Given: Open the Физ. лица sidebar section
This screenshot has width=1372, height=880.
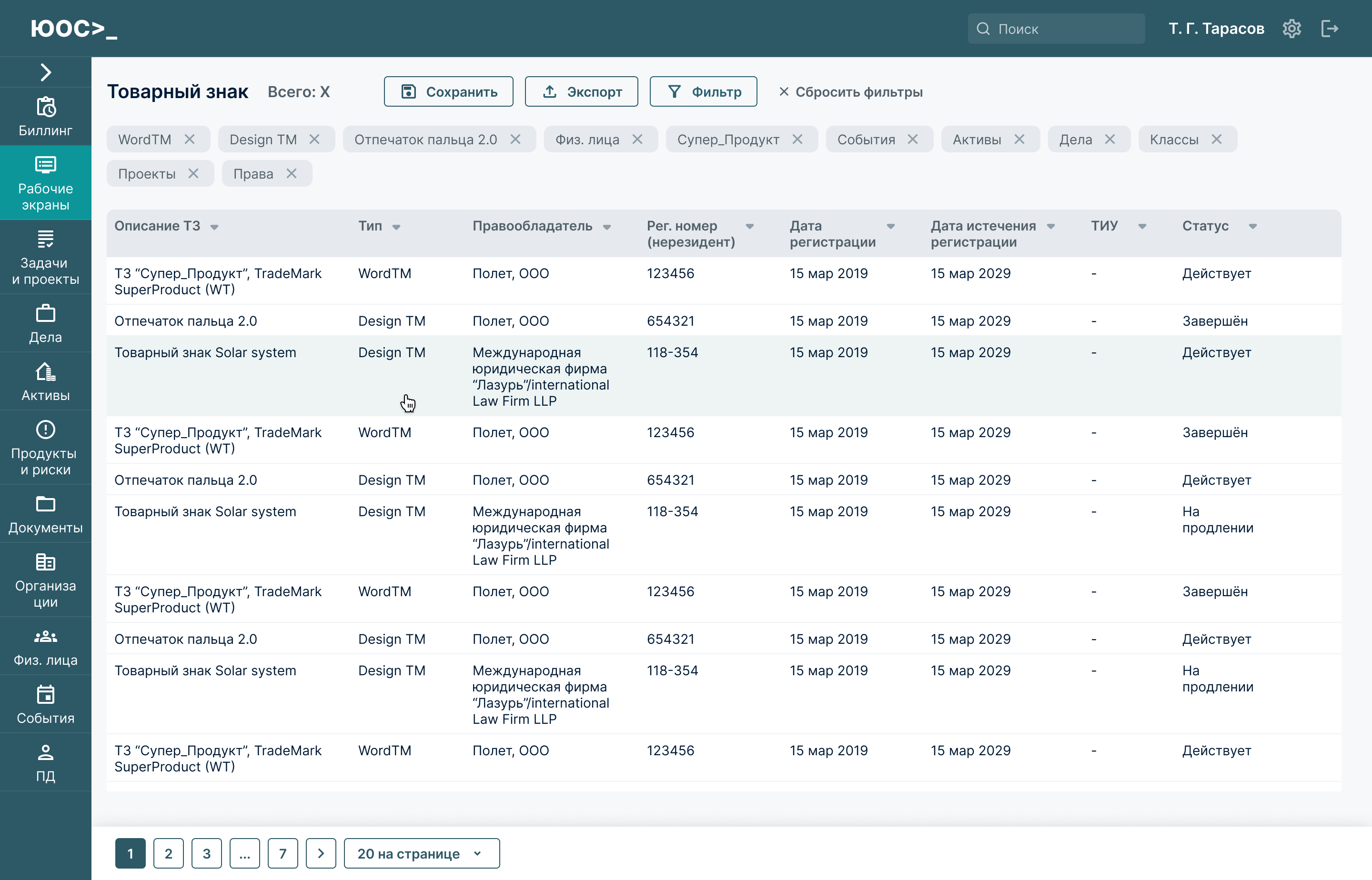Looking at the screenshot, I should (45, 646).
